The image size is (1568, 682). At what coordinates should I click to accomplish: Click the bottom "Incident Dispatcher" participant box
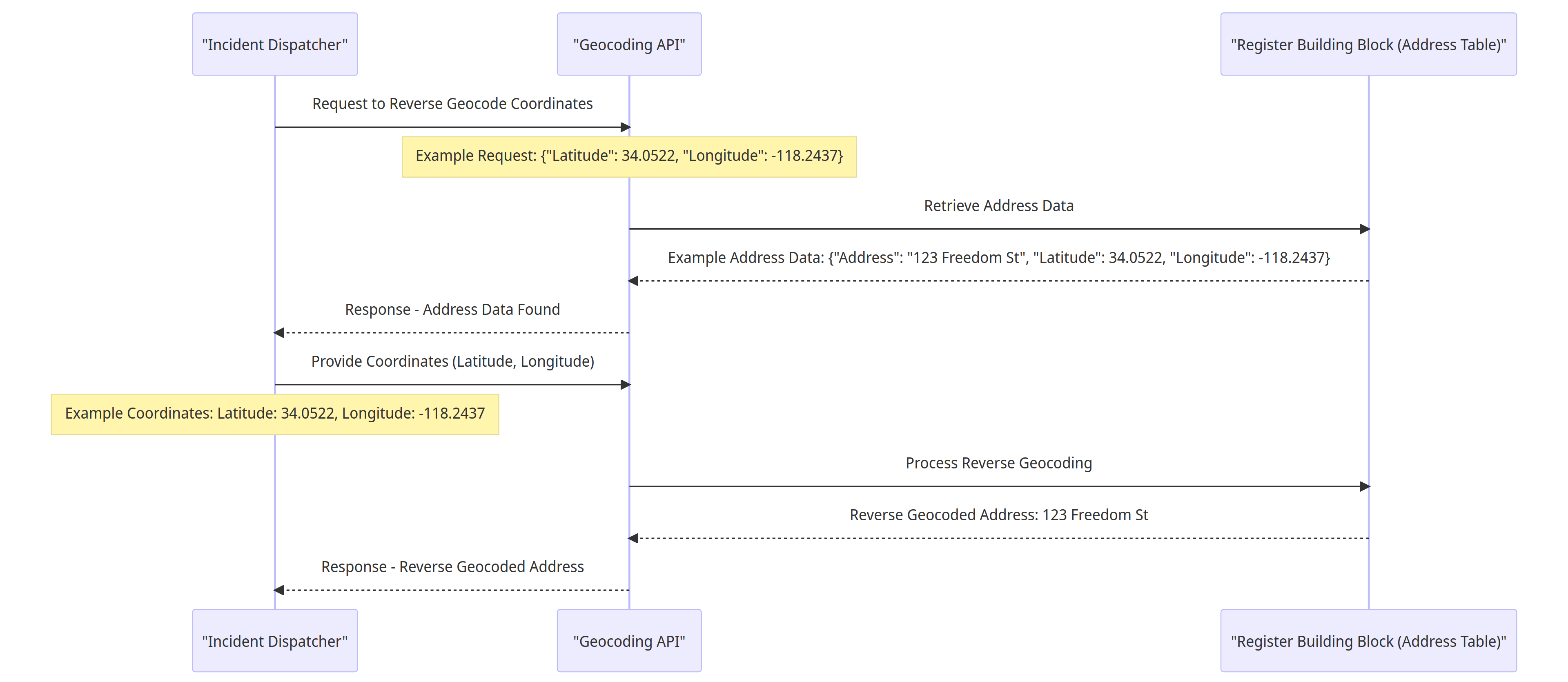tap(274, 641)
